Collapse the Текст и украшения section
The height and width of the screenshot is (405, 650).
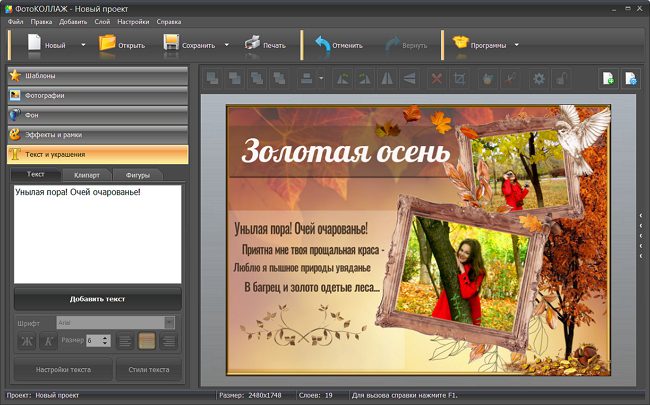[98, 155]
